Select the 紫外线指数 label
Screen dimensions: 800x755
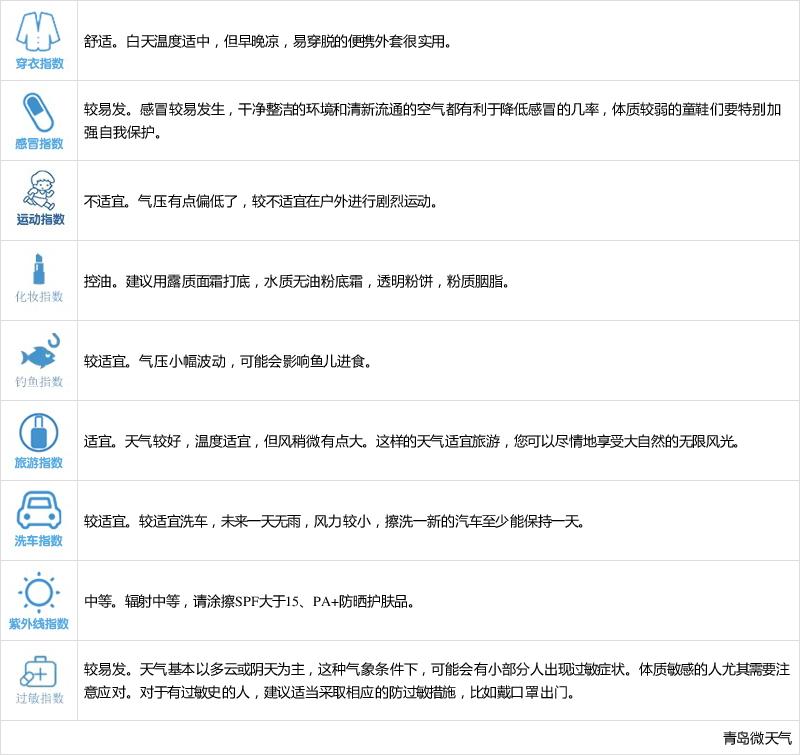pyautogui.click(x=39, y=623)
